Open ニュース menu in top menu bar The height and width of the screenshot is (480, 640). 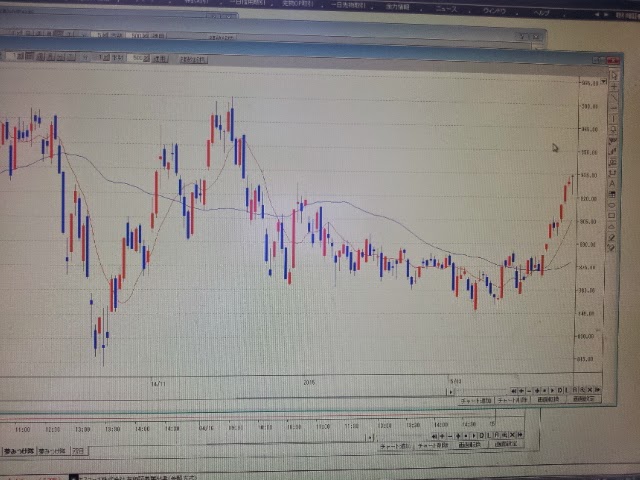tap(447, 9)
